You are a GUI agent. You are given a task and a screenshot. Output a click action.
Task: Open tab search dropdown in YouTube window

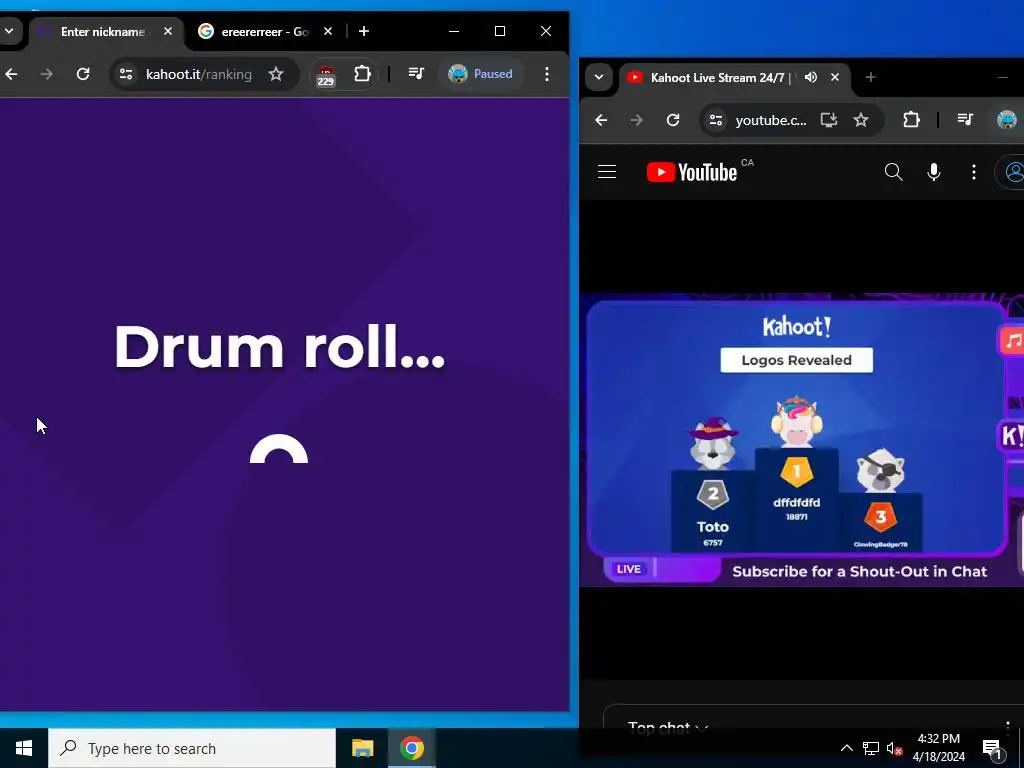tap(599, 77)
